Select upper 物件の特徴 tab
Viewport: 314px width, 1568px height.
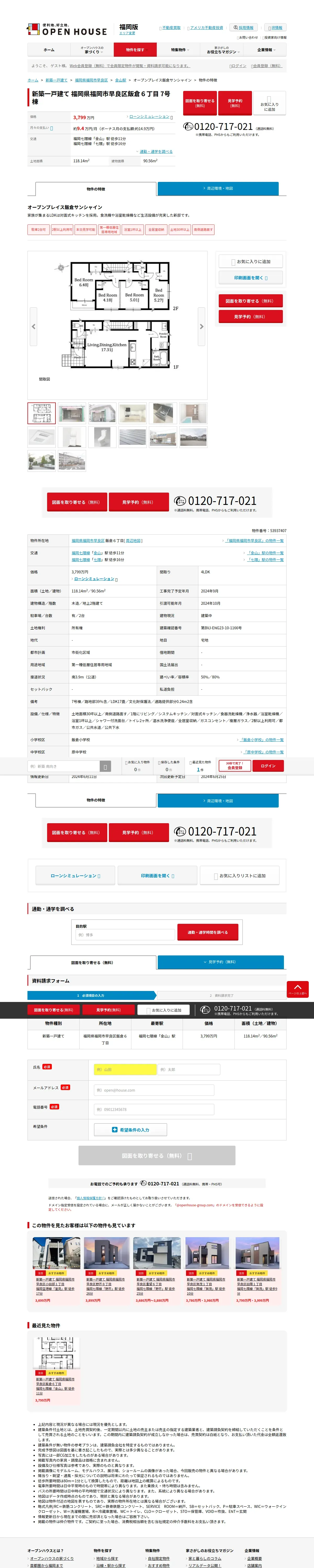click(96, 189)
